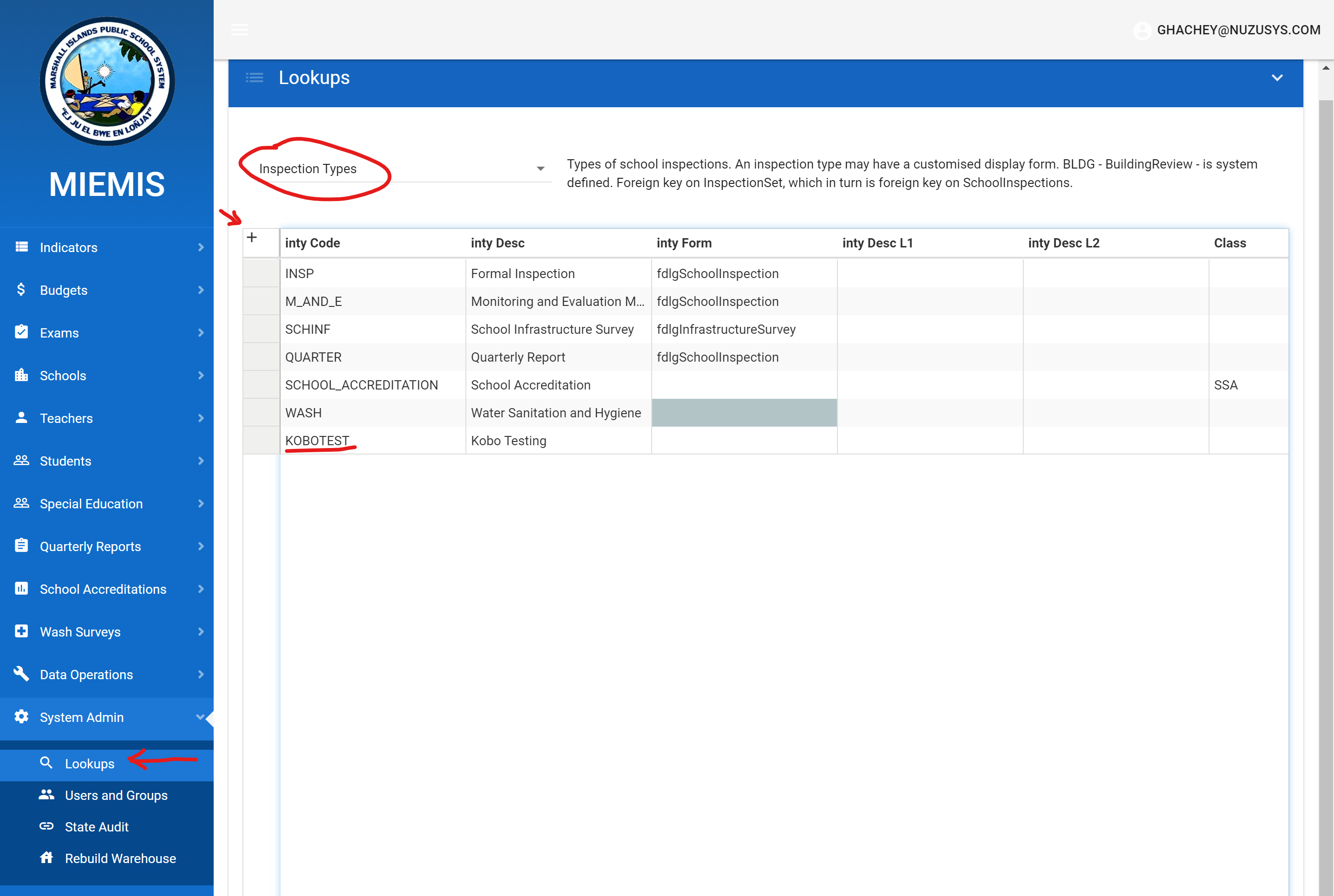
Task: Open Users and Groups menu item
Action: (116, 795)
